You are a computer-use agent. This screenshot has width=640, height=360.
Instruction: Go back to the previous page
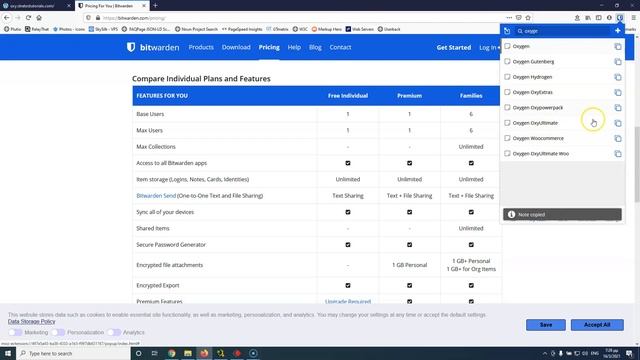[x=7, y=18]
